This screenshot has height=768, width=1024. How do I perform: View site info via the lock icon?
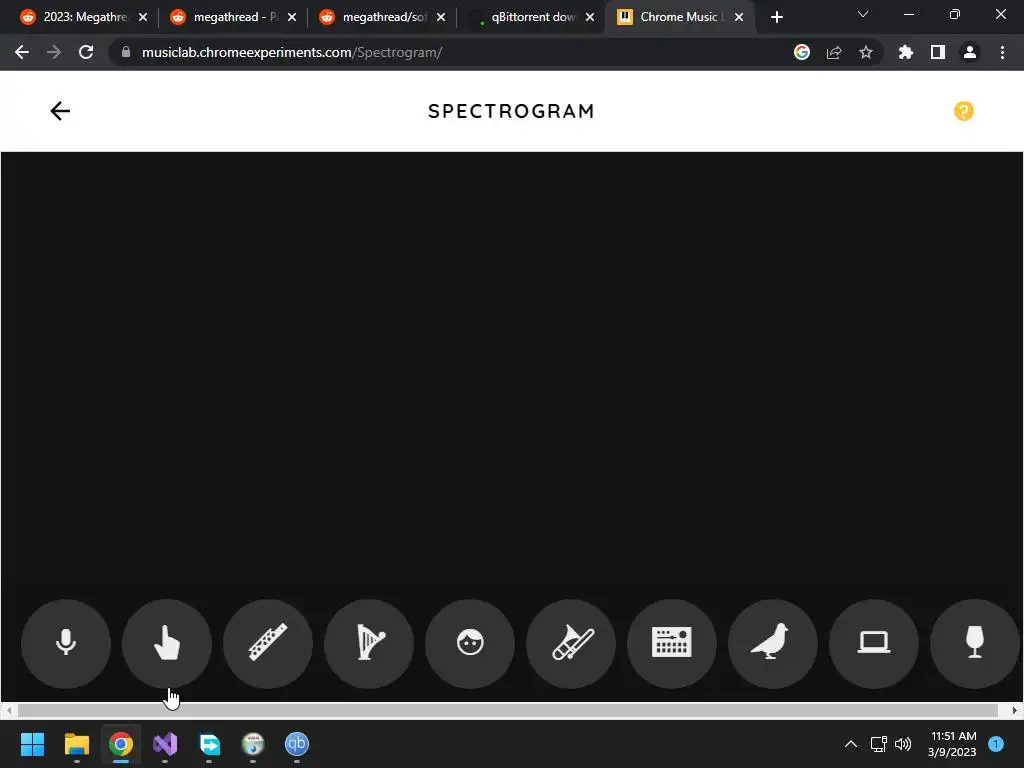126,52
